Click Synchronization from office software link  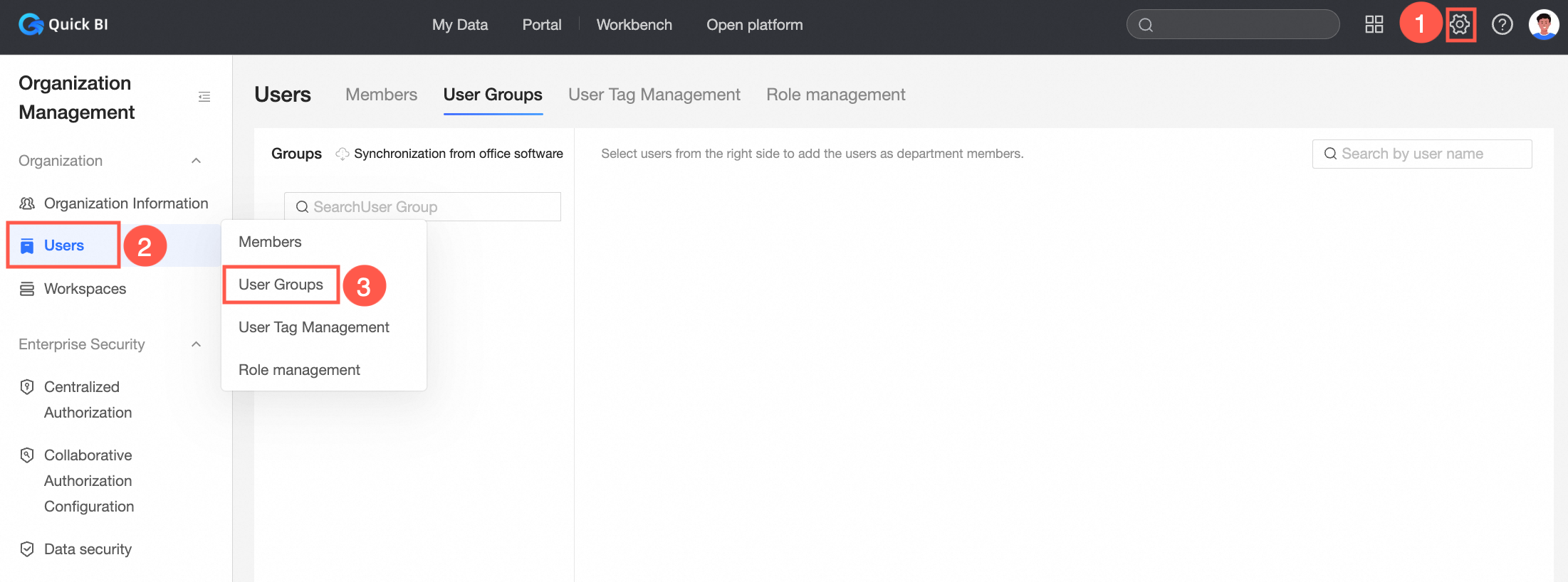pos(458,154)
